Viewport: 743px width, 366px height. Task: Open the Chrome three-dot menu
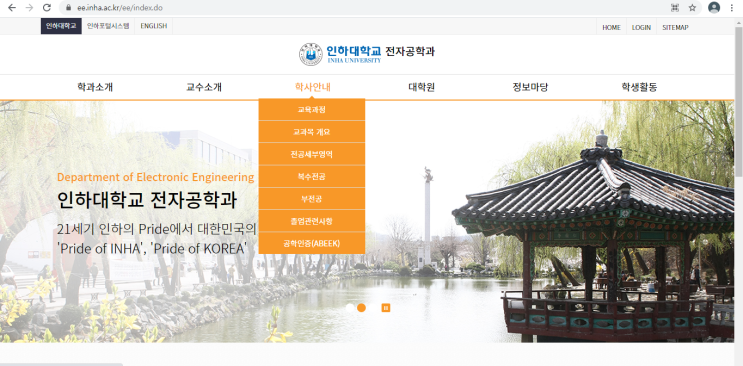(x=731, y=8)
